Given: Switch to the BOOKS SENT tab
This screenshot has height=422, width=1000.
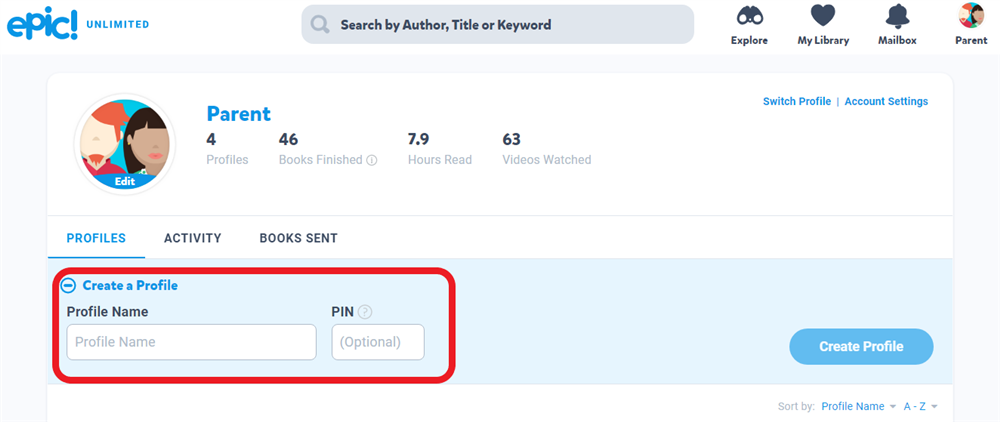Looking at the screenshot, I should (x=298, y=238).
